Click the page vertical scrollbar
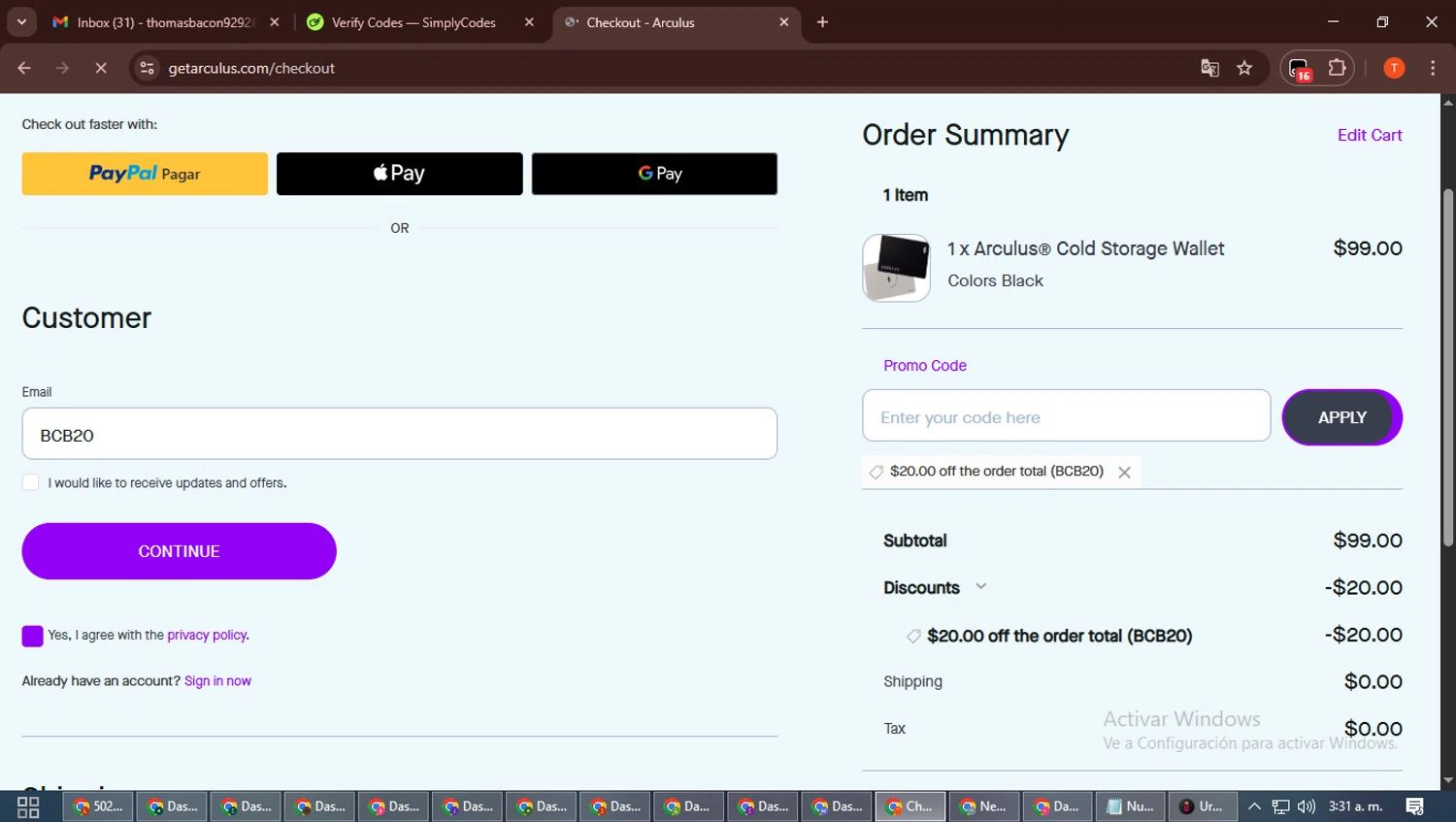The image size is (1456, 822). pyautogui.click(x=1447, y=367)
